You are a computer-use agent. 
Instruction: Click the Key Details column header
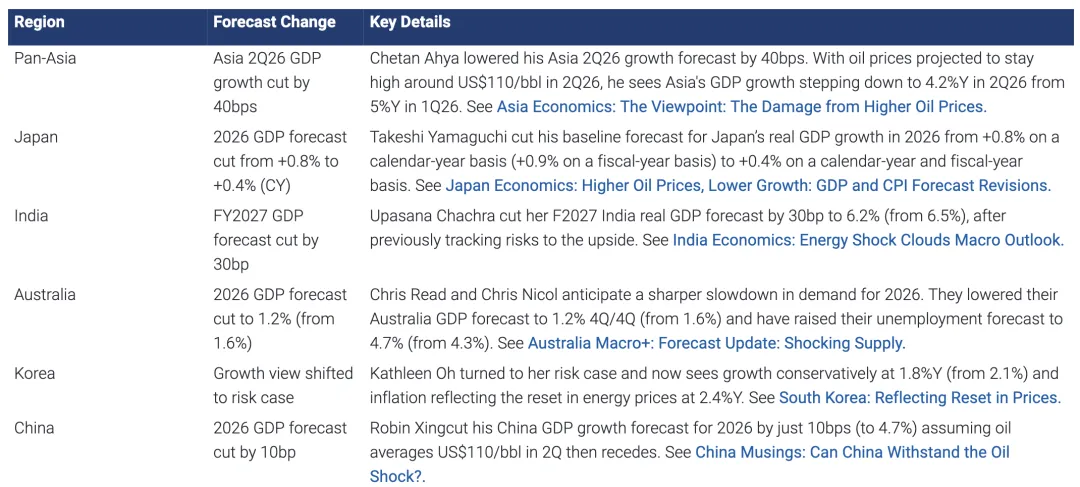point(410,22)
